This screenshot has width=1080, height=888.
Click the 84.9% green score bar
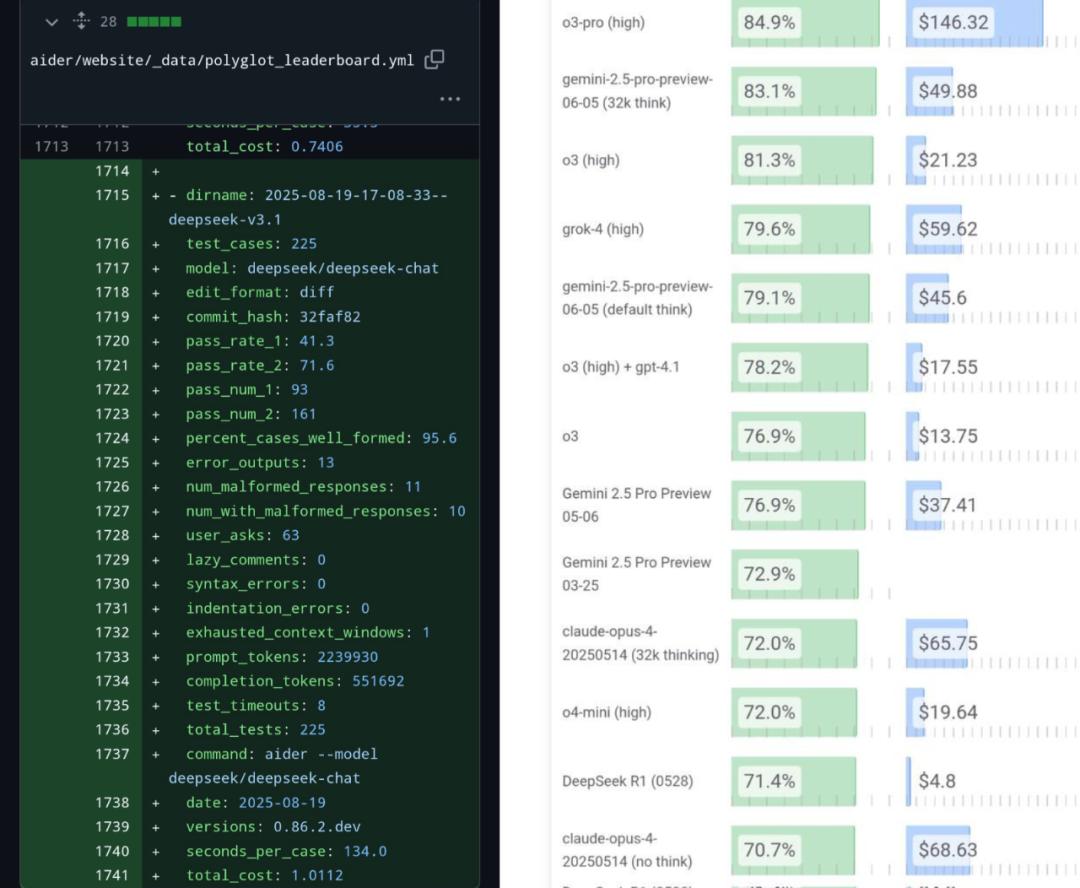[804, 22]
